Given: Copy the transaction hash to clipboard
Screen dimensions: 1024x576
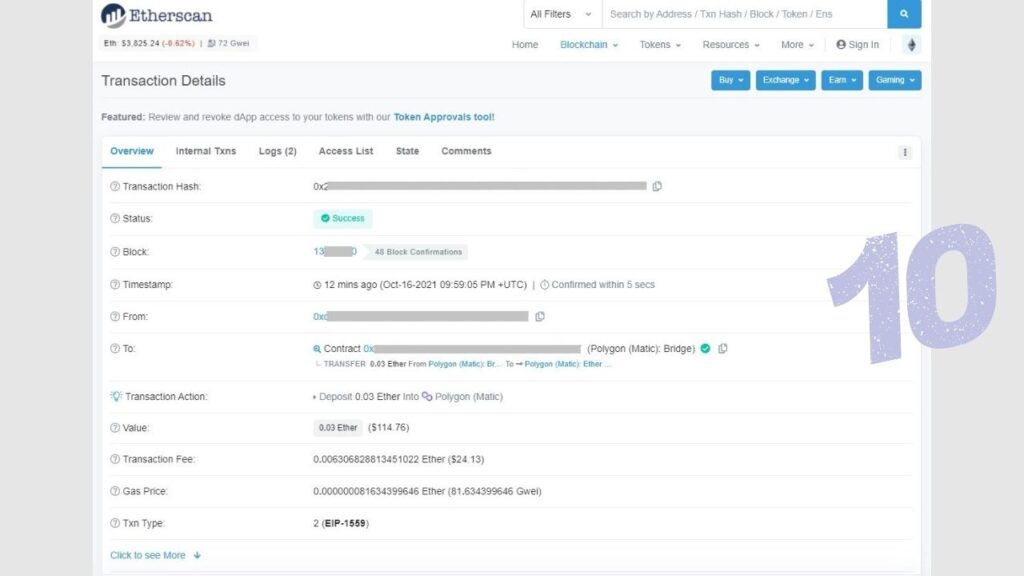Looking at the screenshot, I should (657, 186).
